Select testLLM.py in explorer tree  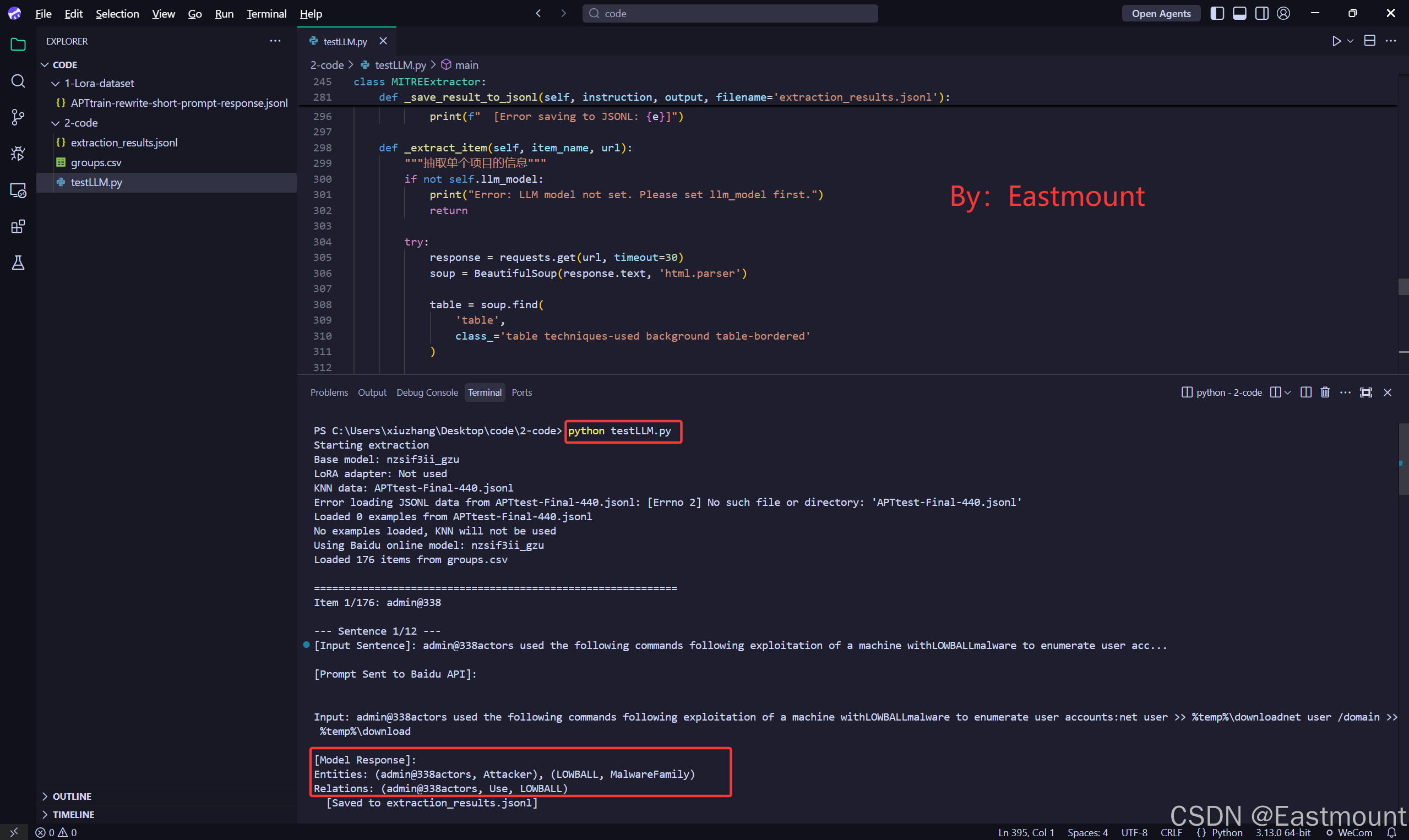[x=166, y=182]
